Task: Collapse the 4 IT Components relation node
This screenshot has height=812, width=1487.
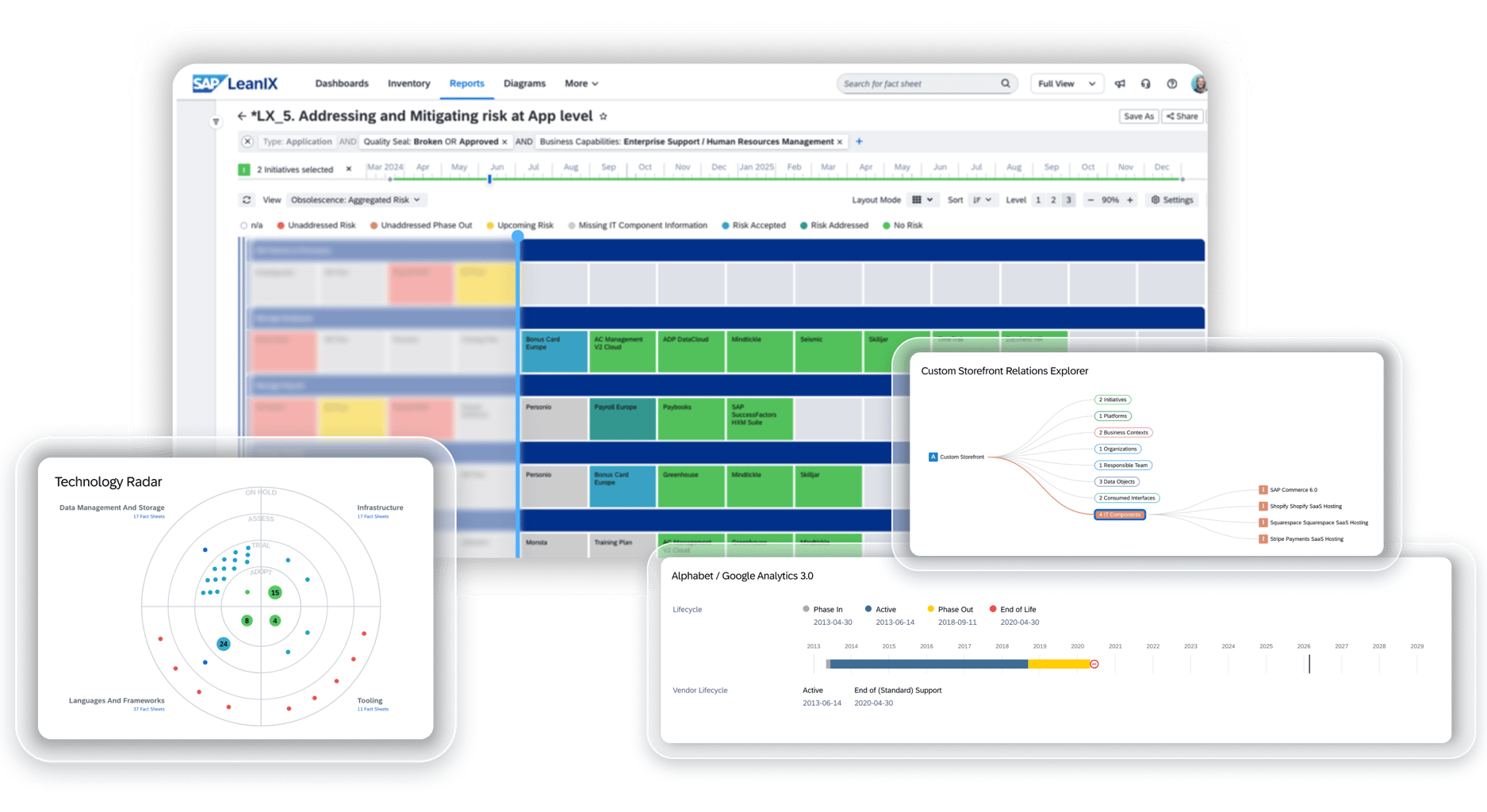Action: [x=1120, y=515]
